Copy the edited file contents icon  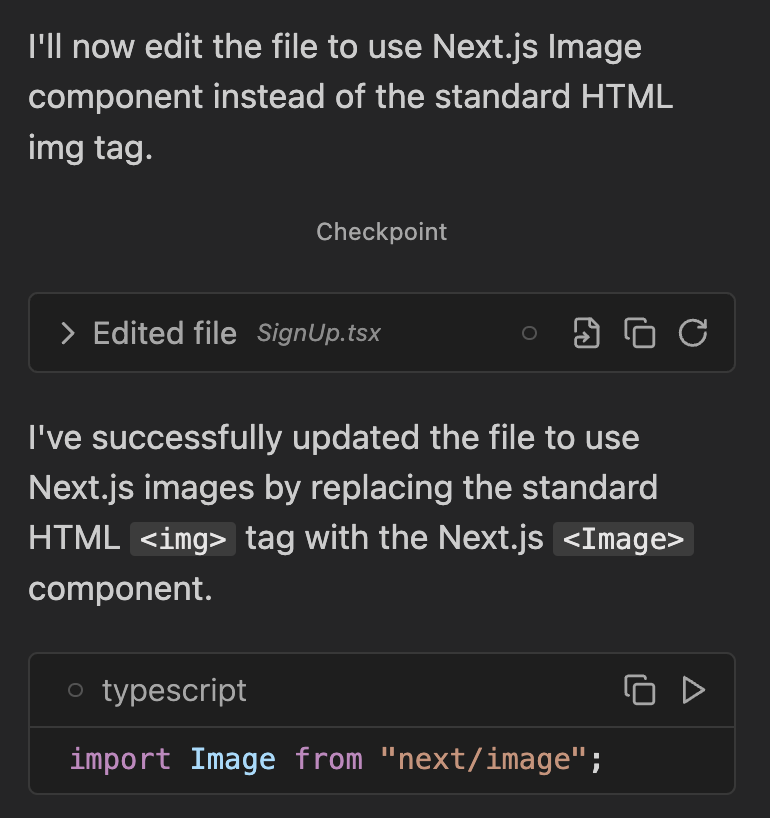tap(639, 333)
